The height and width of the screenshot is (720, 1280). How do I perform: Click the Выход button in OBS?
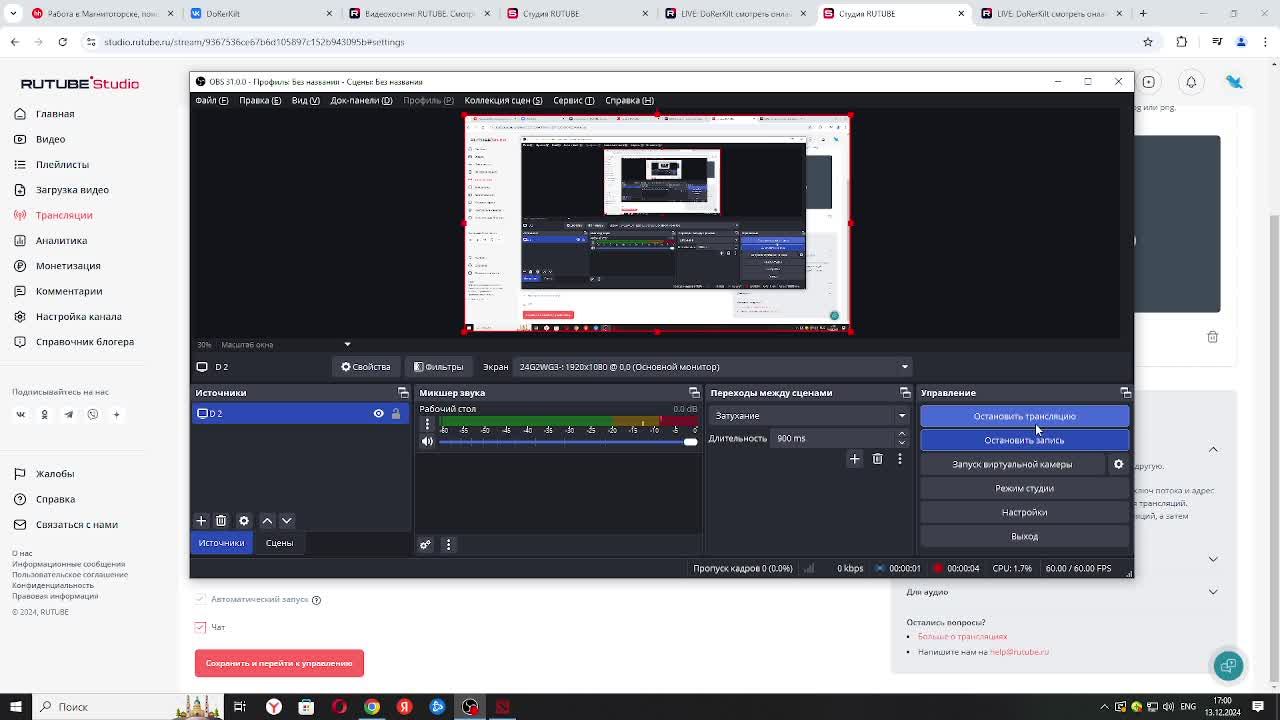[1024, 536]
